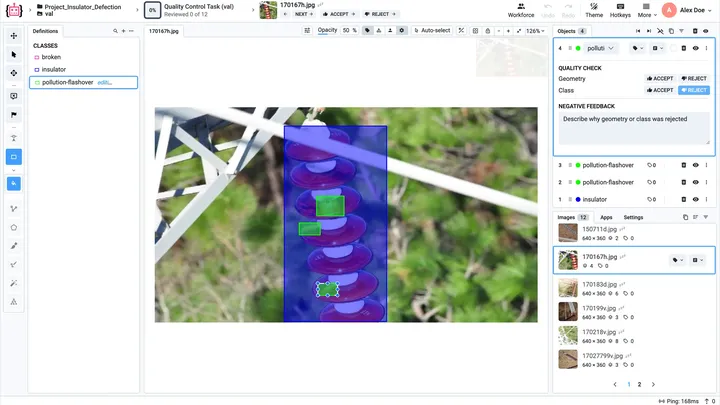The width and height of the screenshot is (720, 405).
Task: Open tag dropdown for object 4
Action: coord(638,48)
